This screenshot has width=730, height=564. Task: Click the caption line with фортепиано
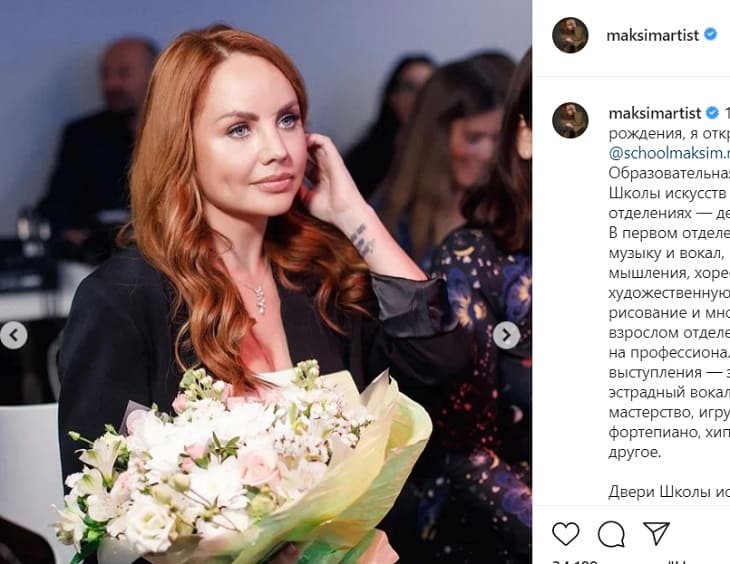tap(669, 432)
